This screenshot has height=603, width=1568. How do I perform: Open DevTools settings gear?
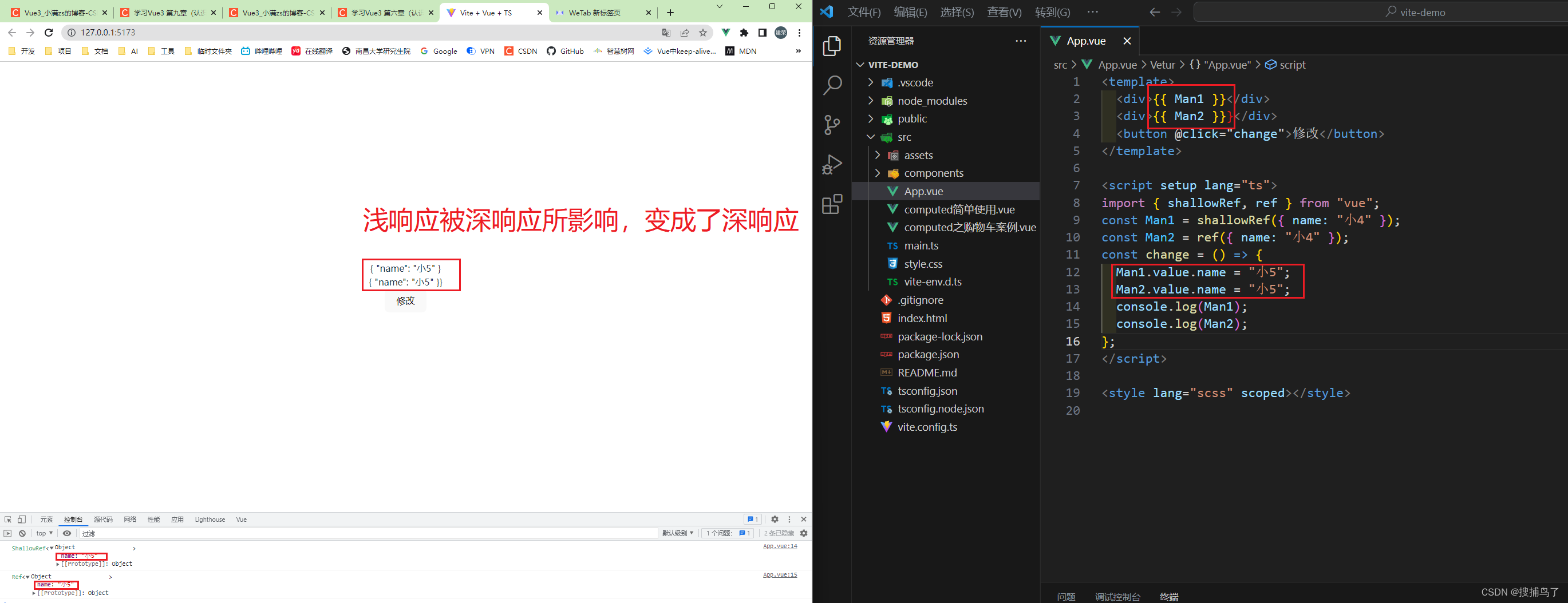(x=774, y=519)
